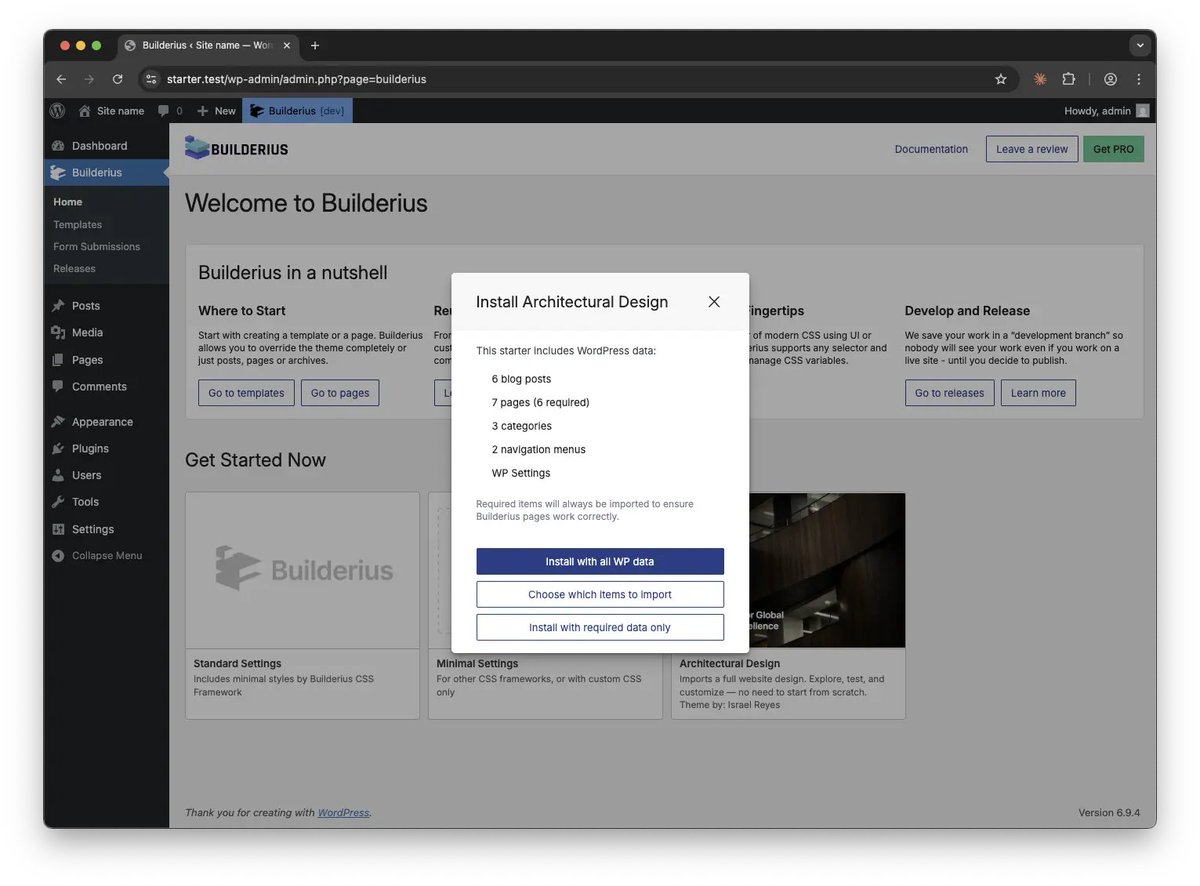Click the Builderius logo in the page header
Screen dimensions: 1200x886
(x=236, y=147)
